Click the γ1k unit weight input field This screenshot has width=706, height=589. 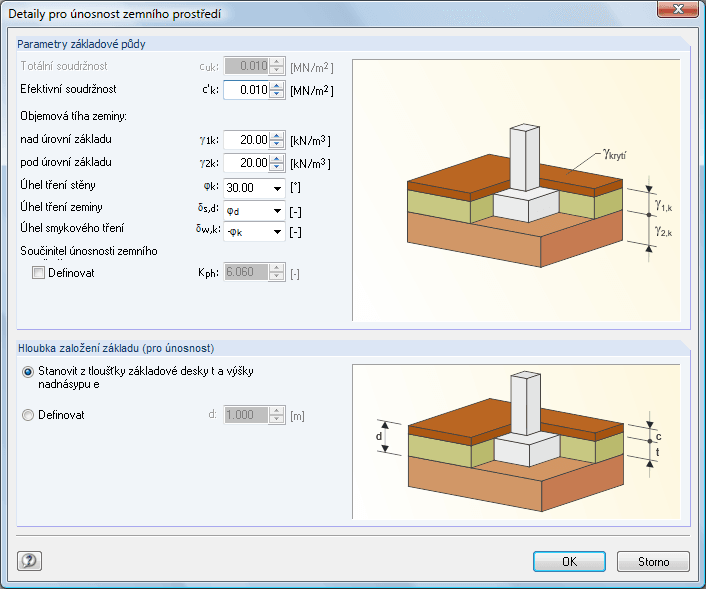tap(246, 140)
